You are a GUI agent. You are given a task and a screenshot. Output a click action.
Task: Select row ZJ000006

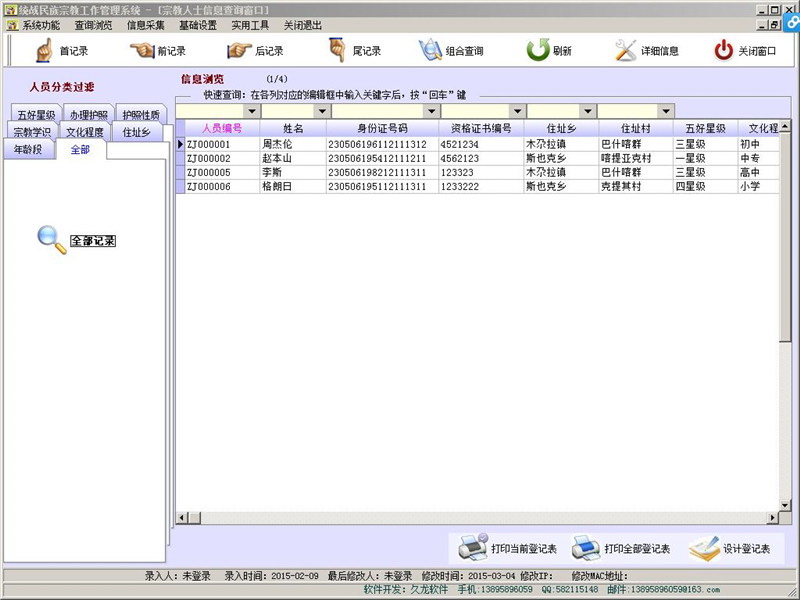[477, 187]
